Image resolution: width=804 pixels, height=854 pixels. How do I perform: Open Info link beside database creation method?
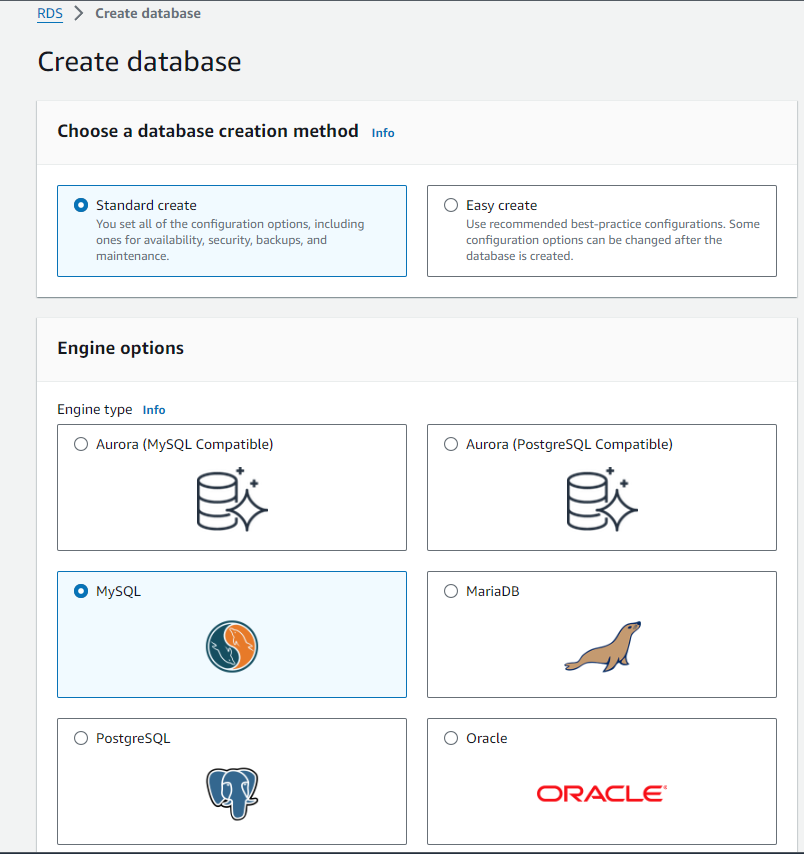383,132
